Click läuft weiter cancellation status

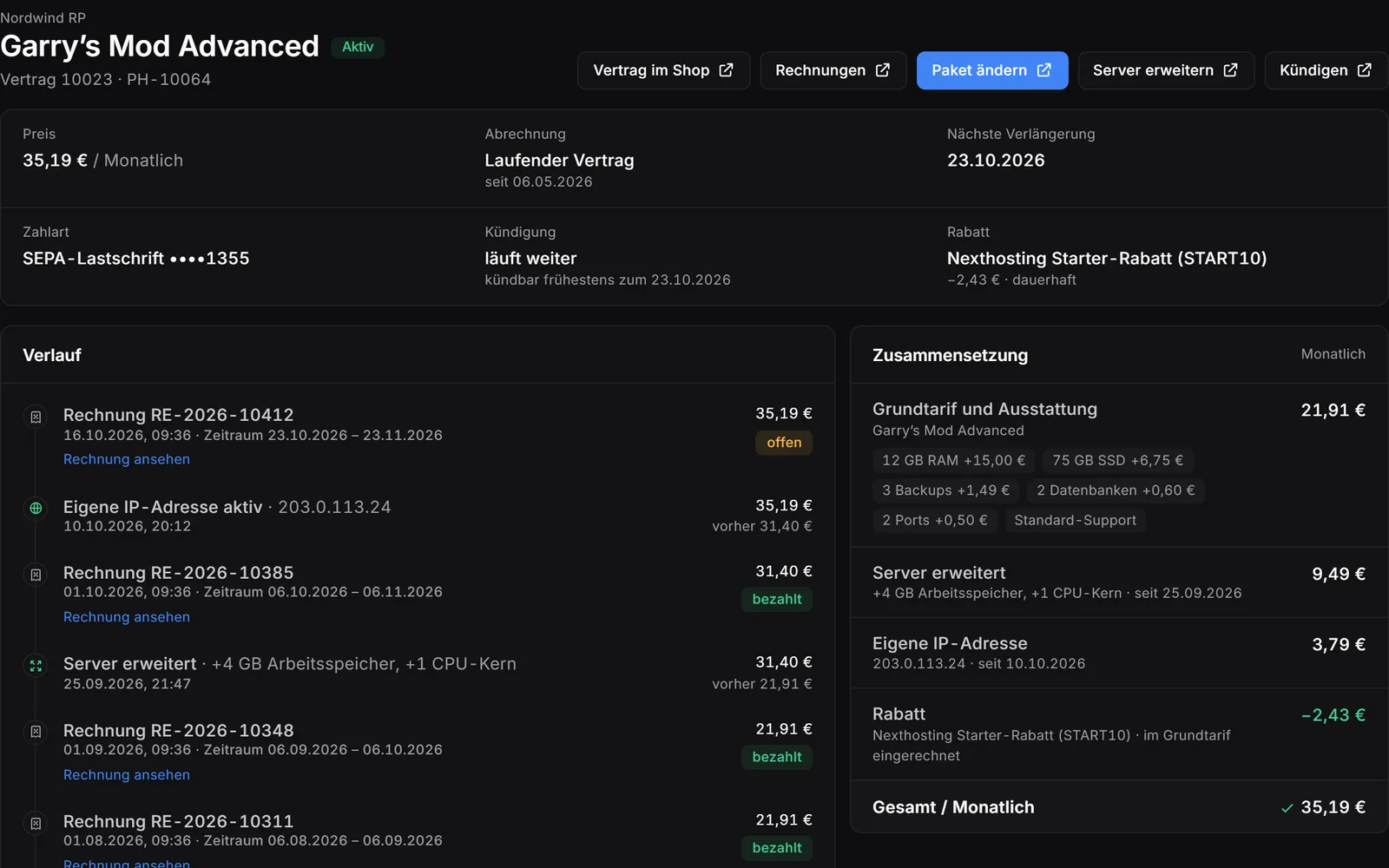click(530, 259)
